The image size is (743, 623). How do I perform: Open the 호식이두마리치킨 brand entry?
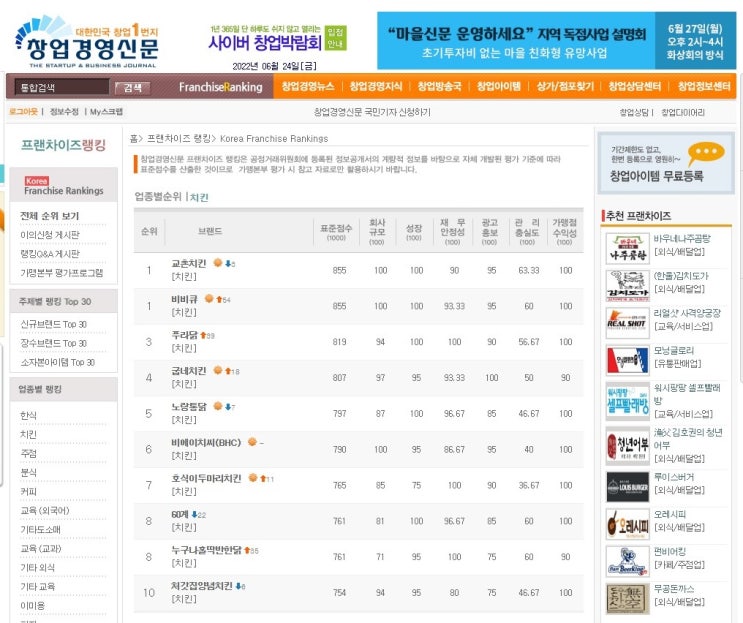coord(206,479)
